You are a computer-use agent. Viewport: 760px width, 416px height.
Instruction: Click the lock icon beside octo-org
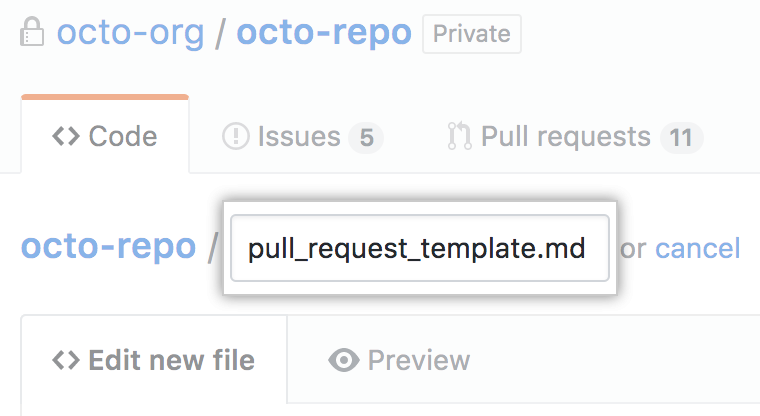click(31, 34)
